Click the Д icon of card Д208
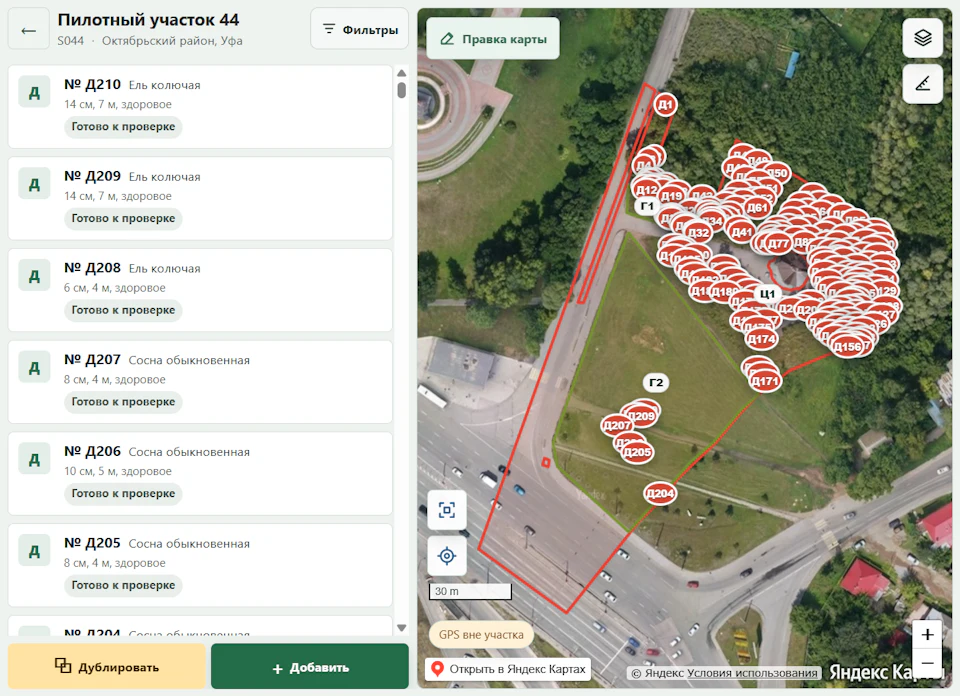Viewport: 960px width, 696px height. pos(34,276)
